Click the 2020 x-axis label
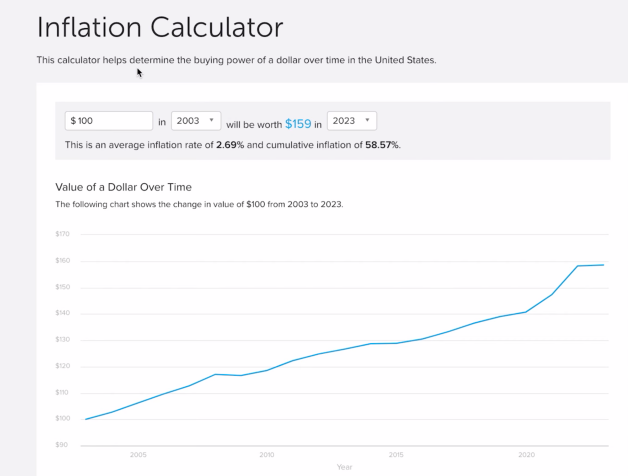This screenshot has height=476, width=628. pos(526,455)
